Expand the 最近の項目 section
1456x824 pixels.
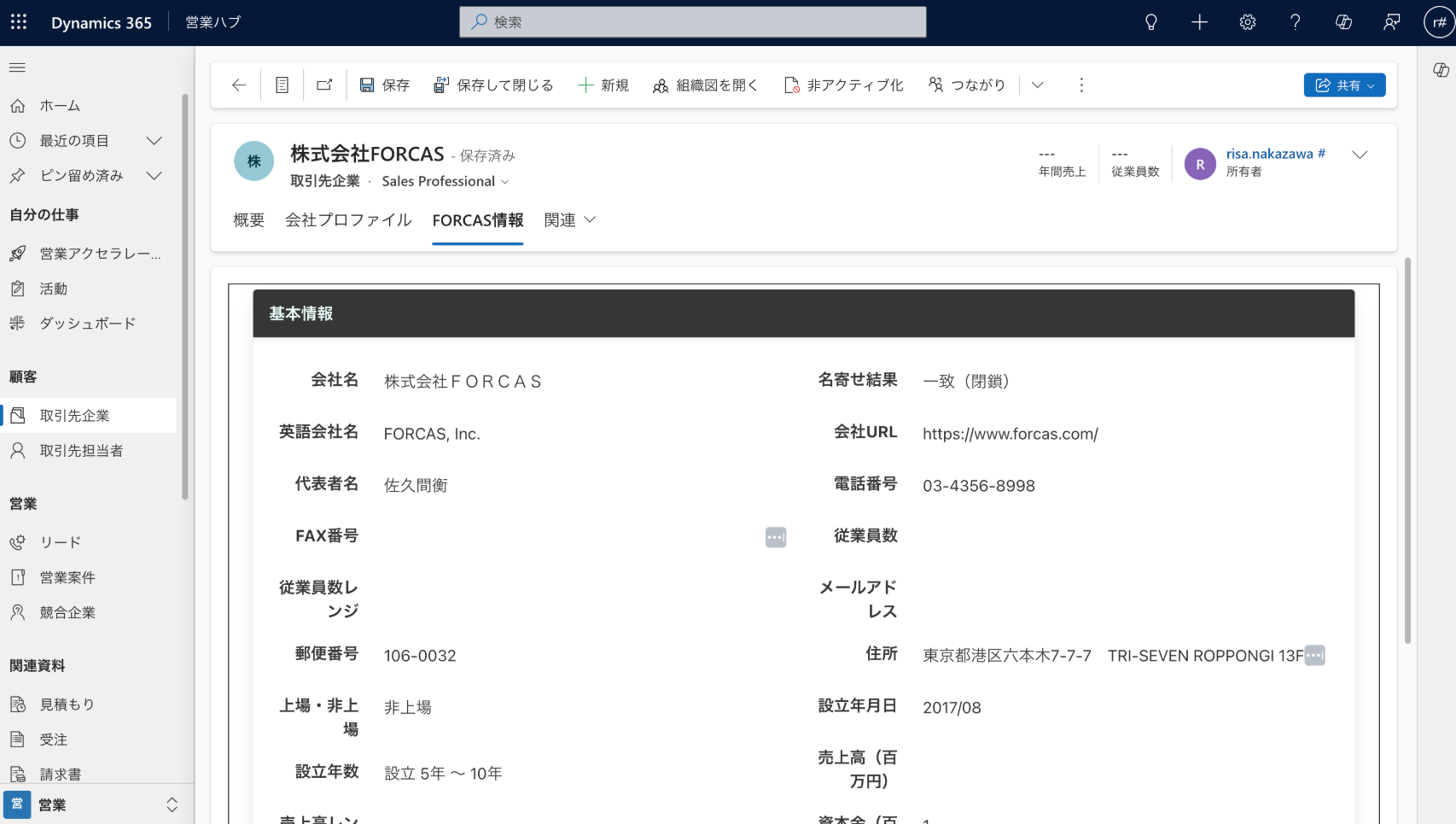(154, 141)
